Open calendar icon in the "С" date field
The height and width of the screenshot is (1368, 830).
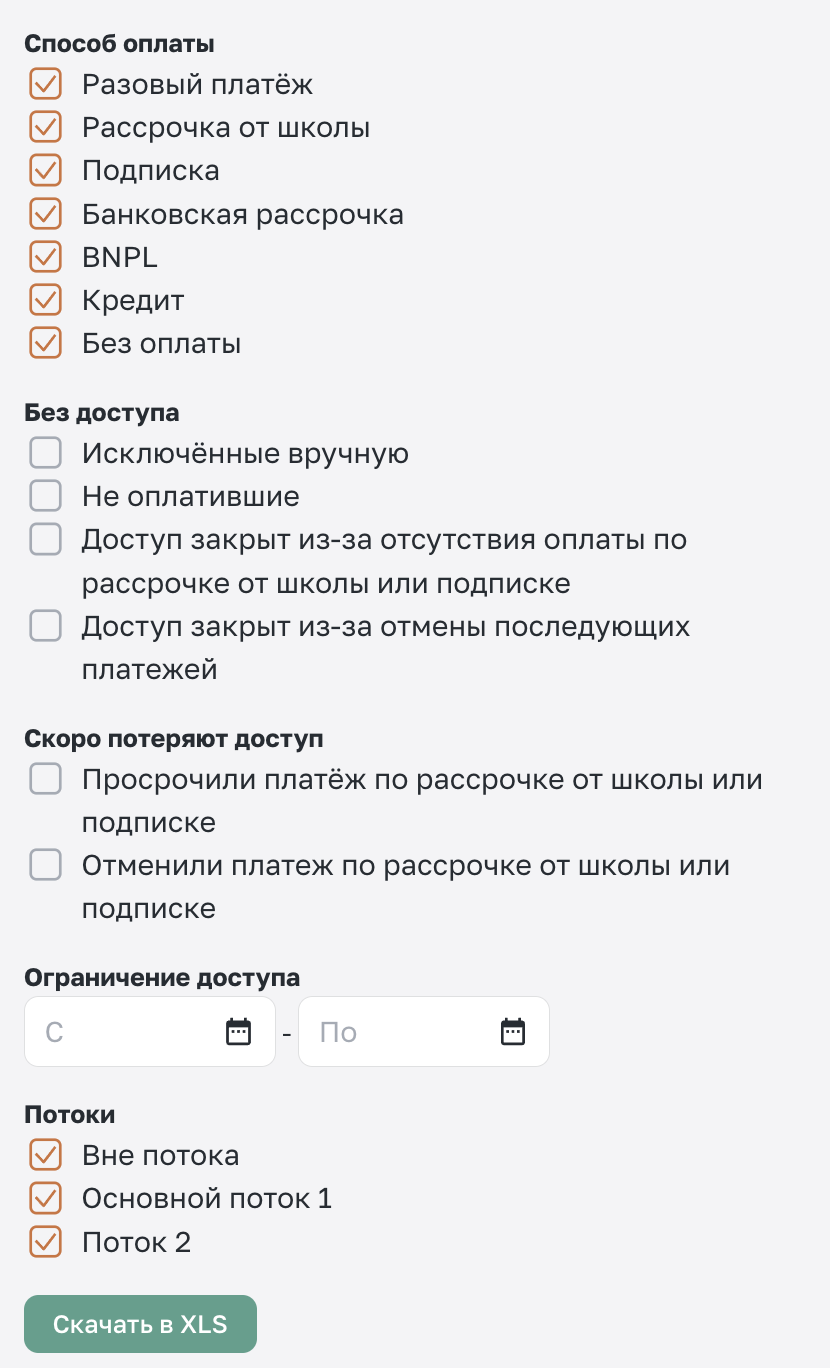(x=239, y=1031)
